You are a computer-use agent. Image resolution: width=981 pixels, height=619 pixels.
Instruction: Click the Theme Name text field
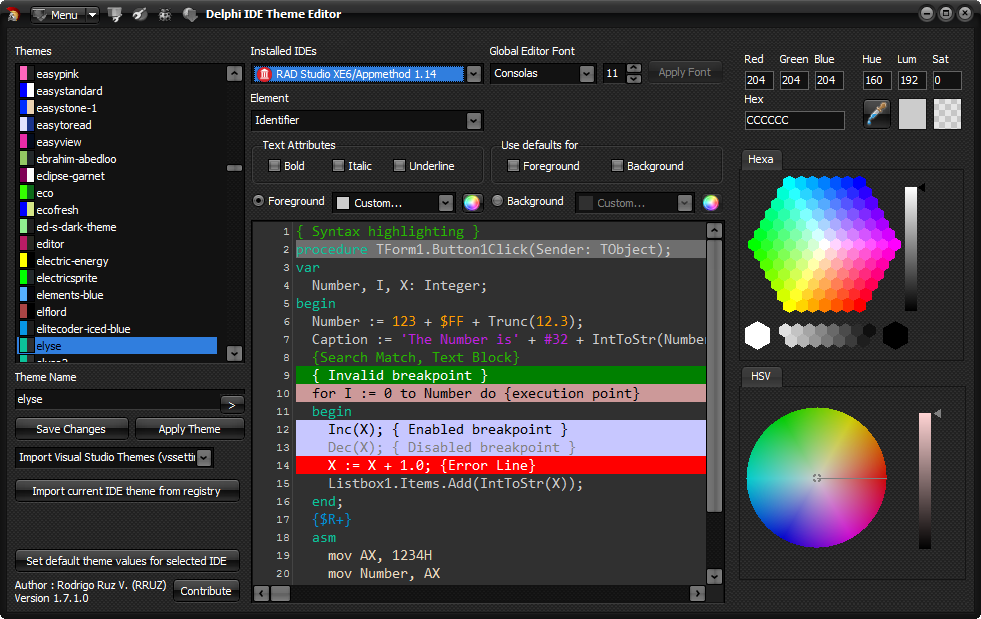[x=118, y=399]
